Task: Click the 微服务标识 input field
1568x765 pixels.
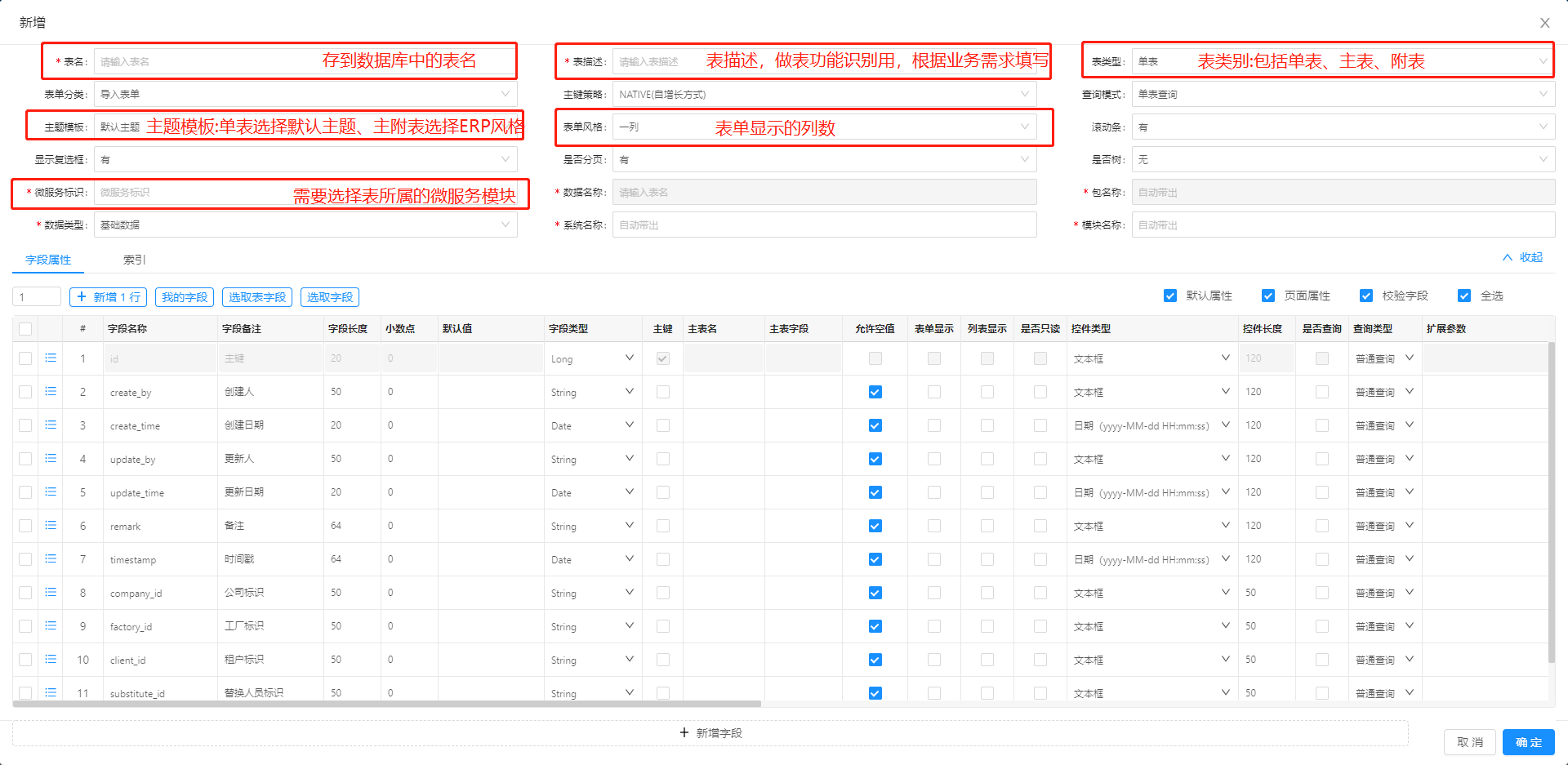Action: tap(305, 192)
